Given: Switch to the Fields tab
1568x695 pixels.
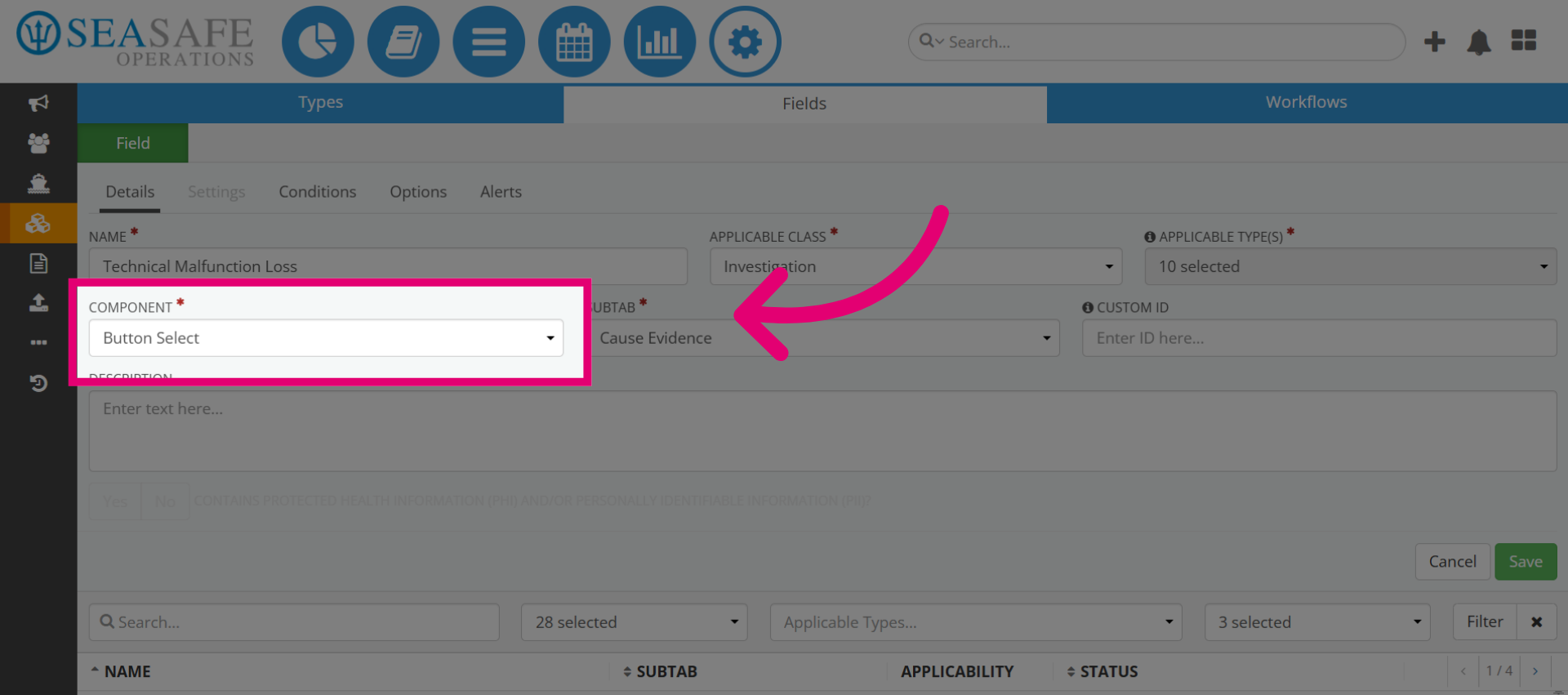Looking at the screenshot, I should tap(804, 104).
